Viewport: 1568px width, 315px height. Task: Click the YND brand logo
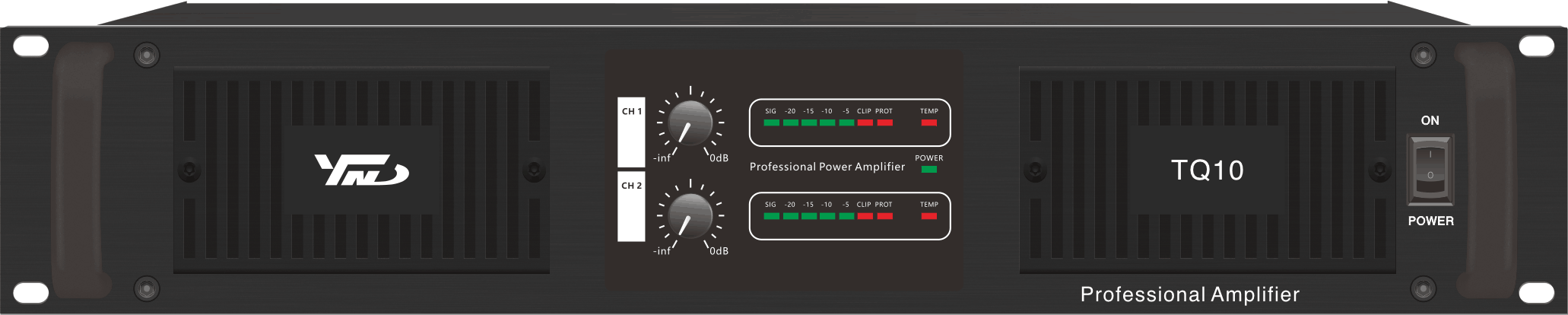click(x=362, y=170)
